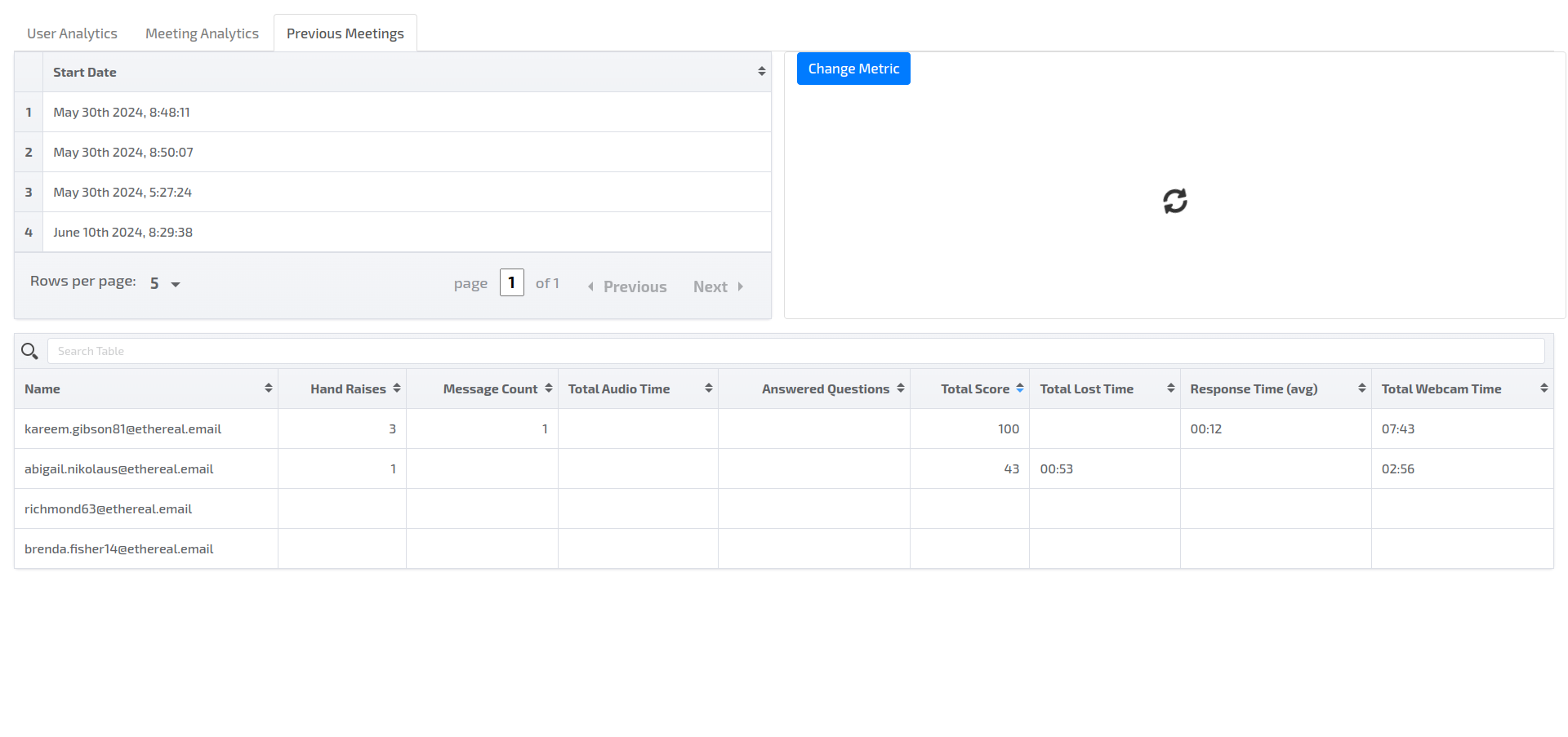Go to the Previous page of meetings
Viewport: 1568px width, 737px height.
click(x=627, y=286)
